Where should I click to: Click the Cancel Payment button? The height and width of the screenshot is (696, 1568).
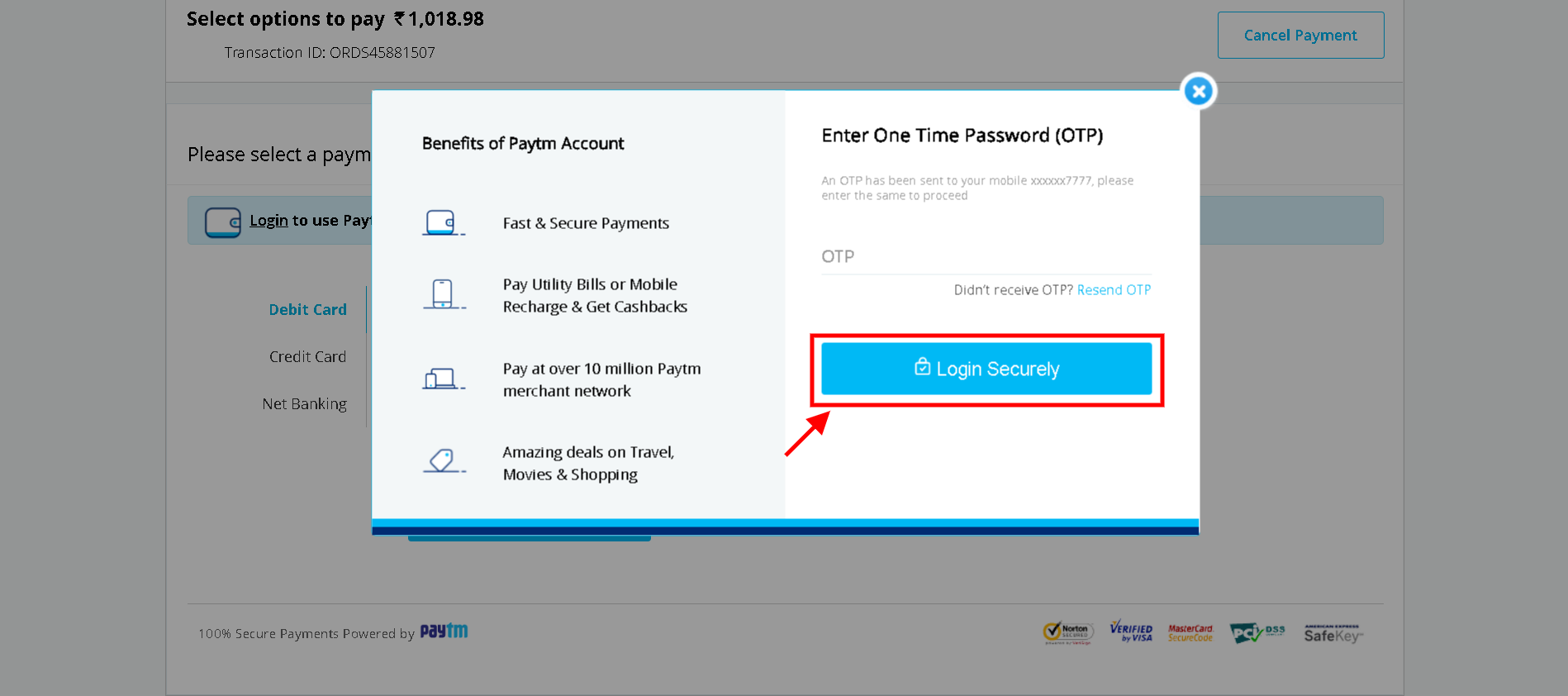coord(1300,36)
